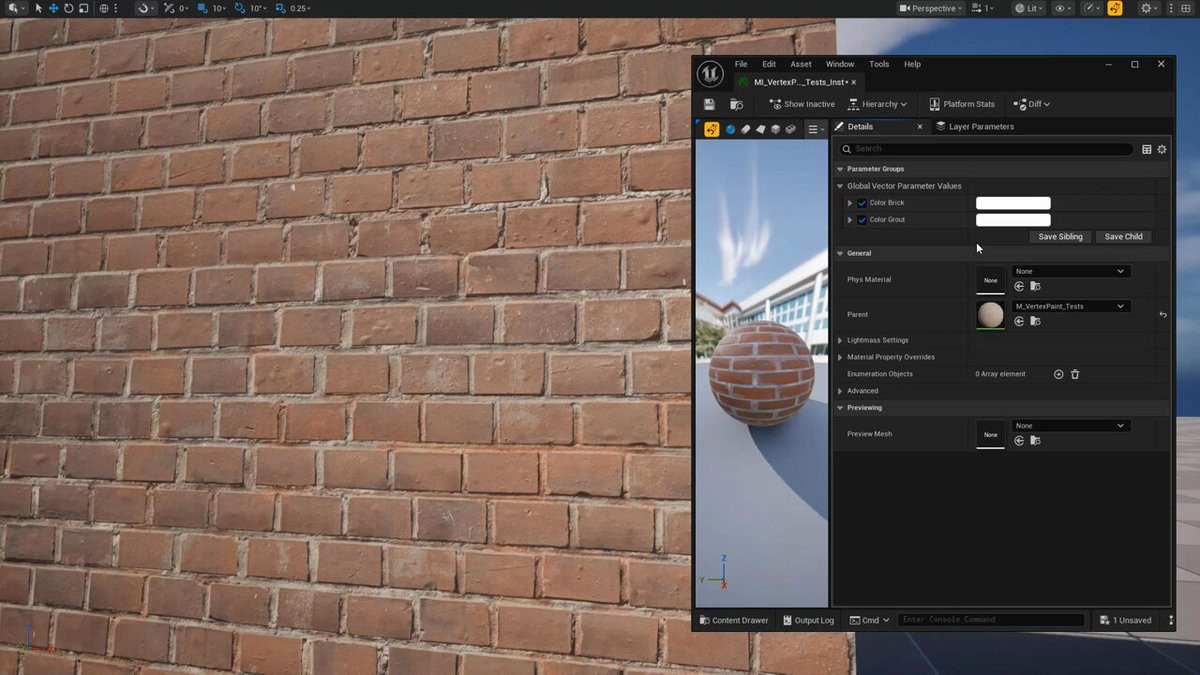Screen dimensions: 1200x675
Task: Open Details property matrix grid icon
Action: 1147,149
